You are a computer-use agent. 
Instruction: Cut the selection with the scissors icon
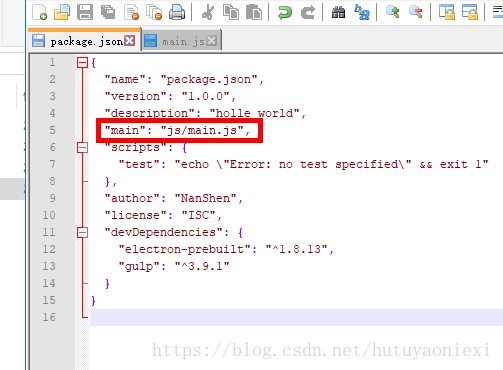pos(208,12)
